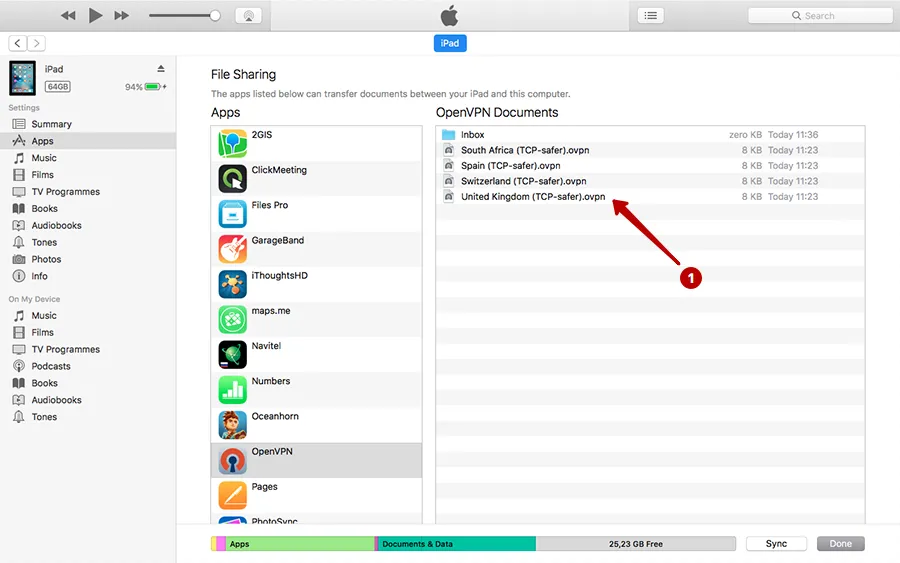Open Podcasts under On My Device

coord(88,366)
